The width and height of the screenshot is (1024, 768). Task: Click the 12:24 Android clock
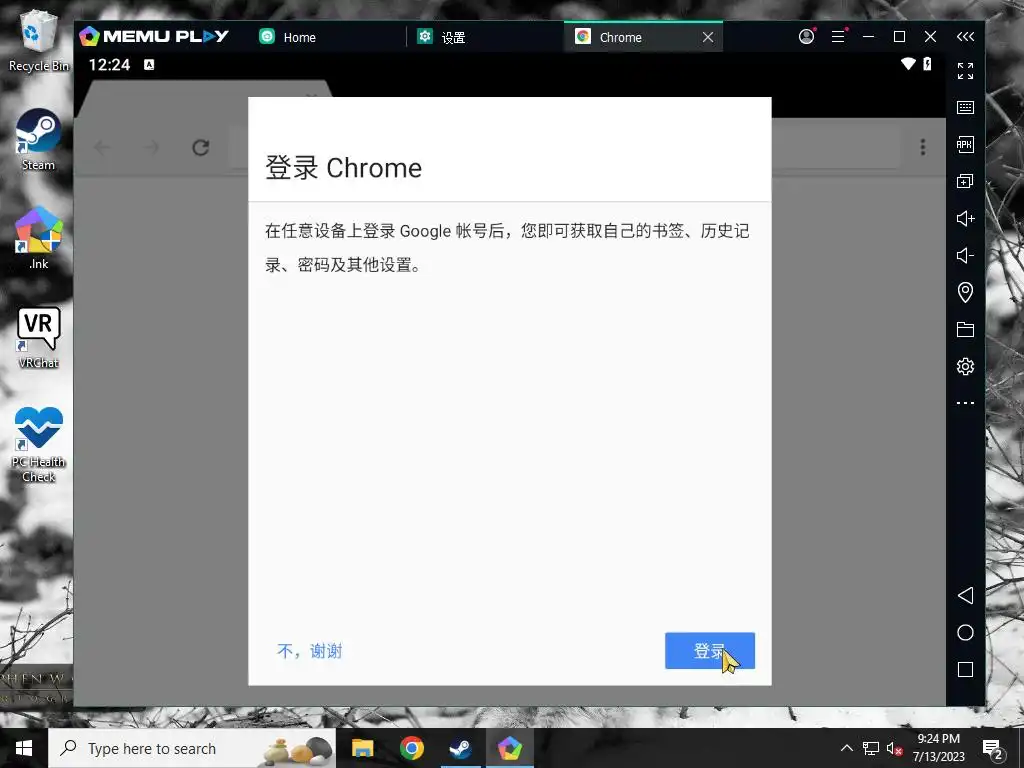click(109, 65)
